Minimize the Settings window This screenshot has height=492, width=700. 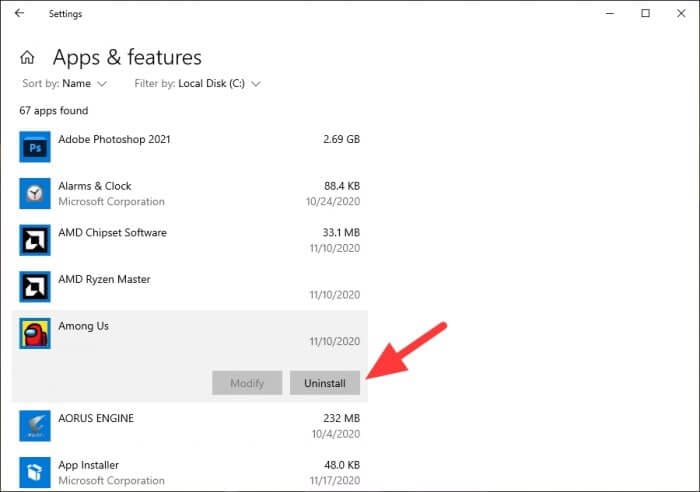[610, 13]
